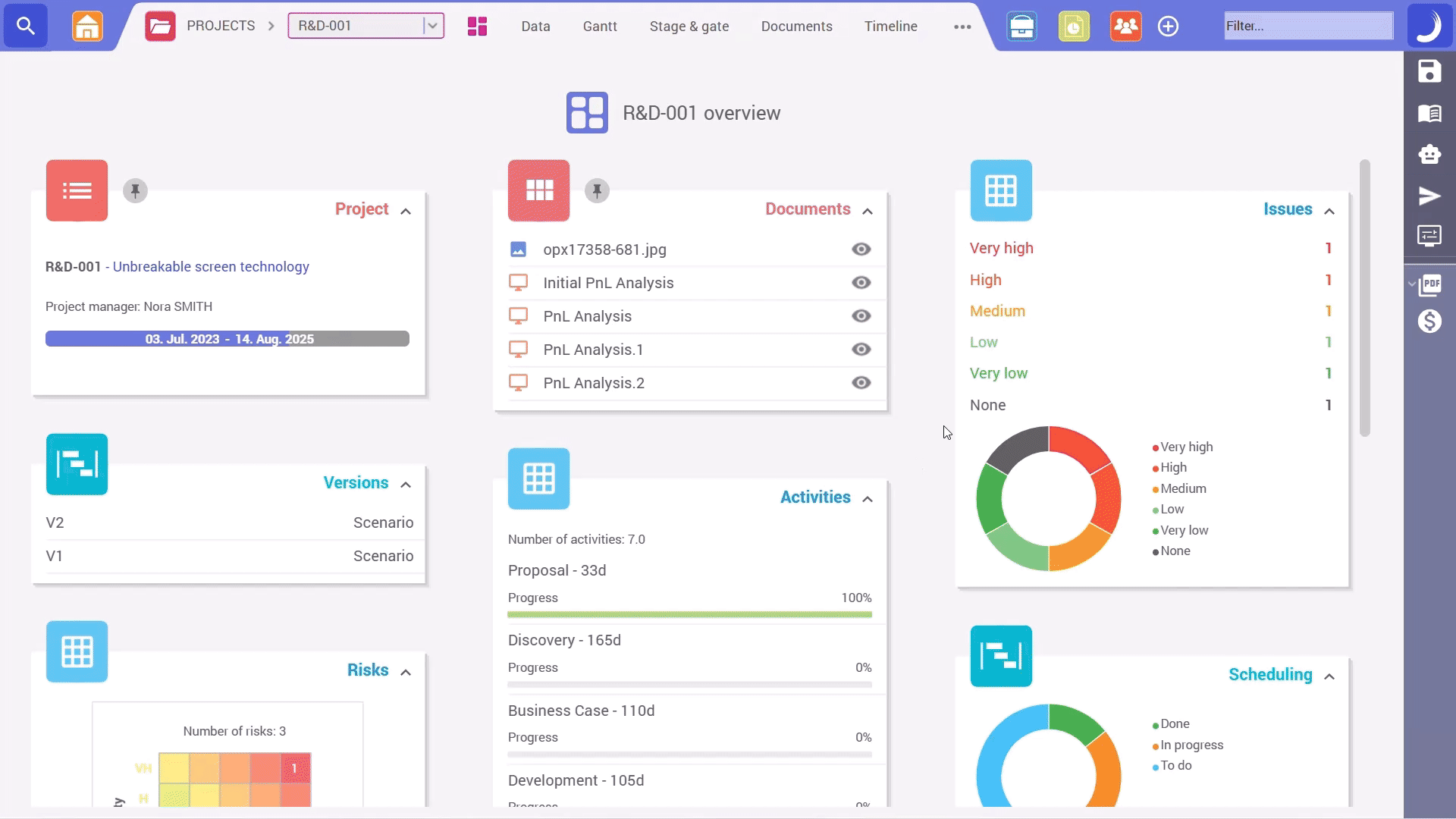The height and width of the screenshot is (819, 1456).
Task: Toggle visibility of PnL Analysis.2 file
Action: click(861, 382)
